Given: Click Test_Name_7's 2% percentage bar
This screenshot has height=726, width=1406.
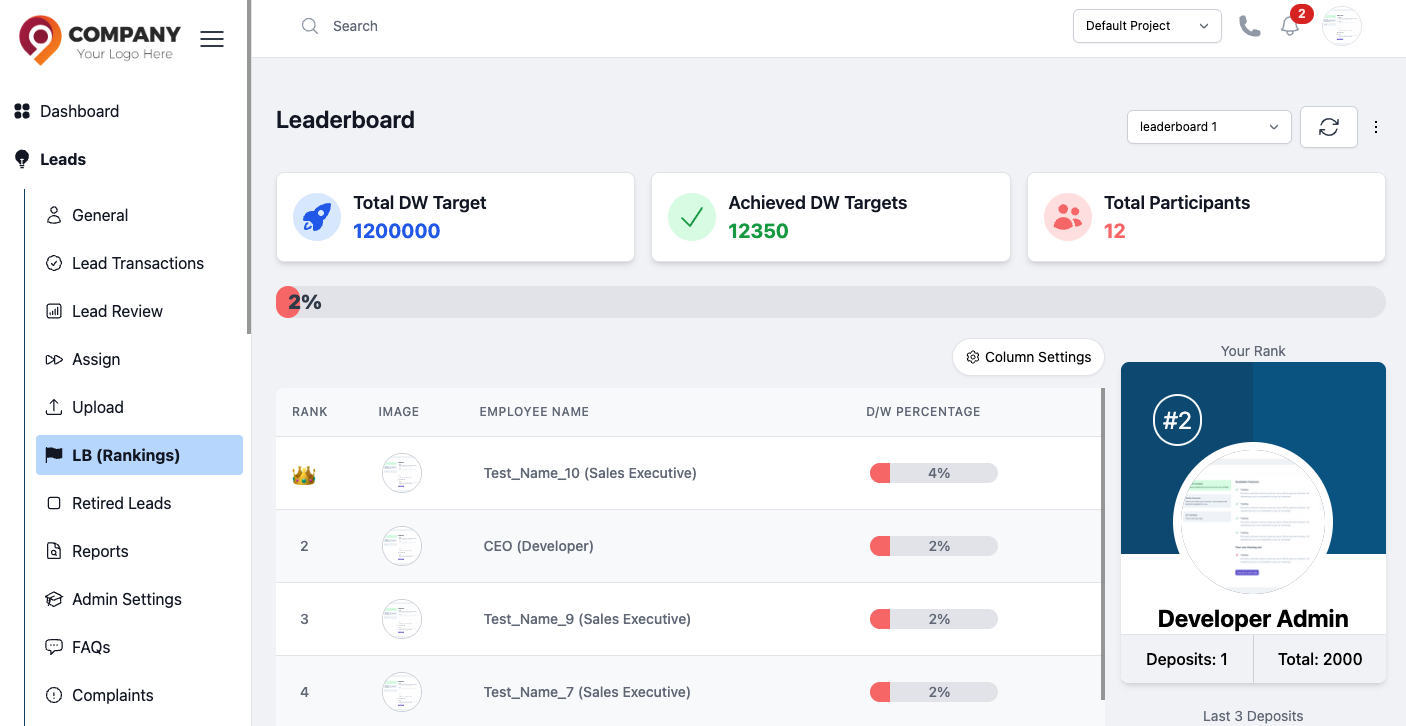Looking at the screenshot, I should point(934,692).
